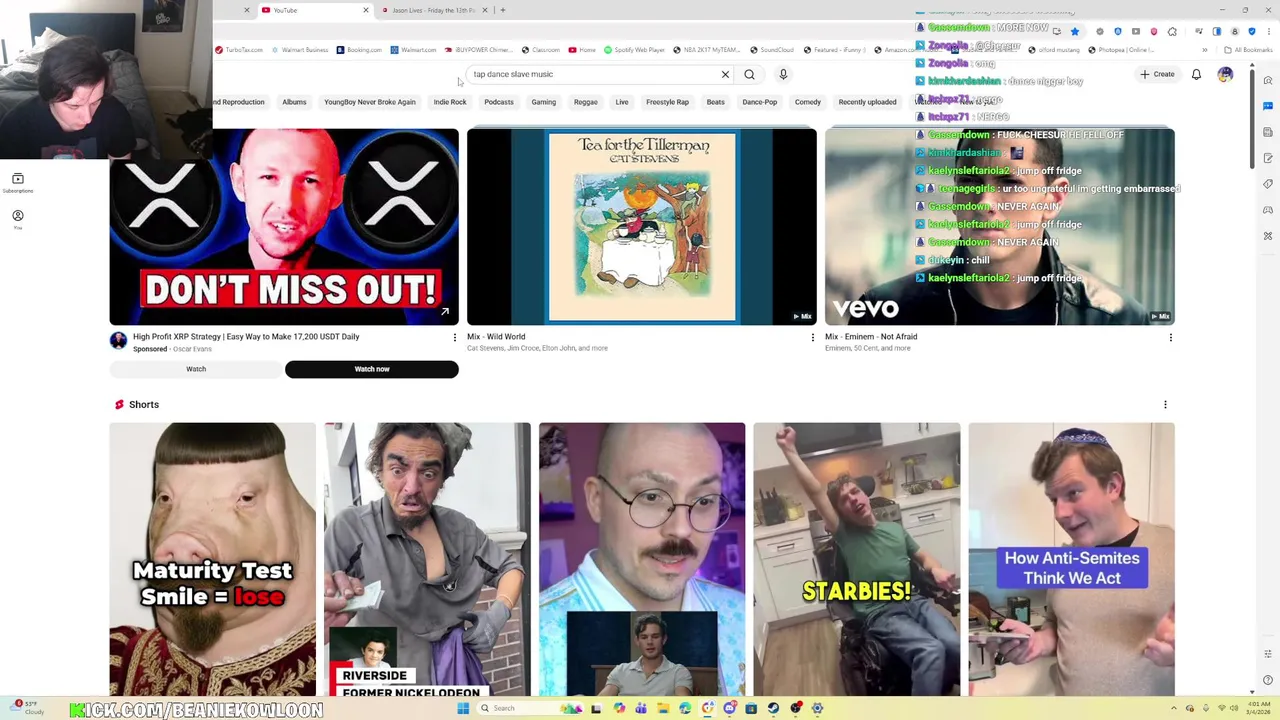Open the All Bookmarks folder
The height and width of the screenshot is (720, 1280).
click(1249, 50)
